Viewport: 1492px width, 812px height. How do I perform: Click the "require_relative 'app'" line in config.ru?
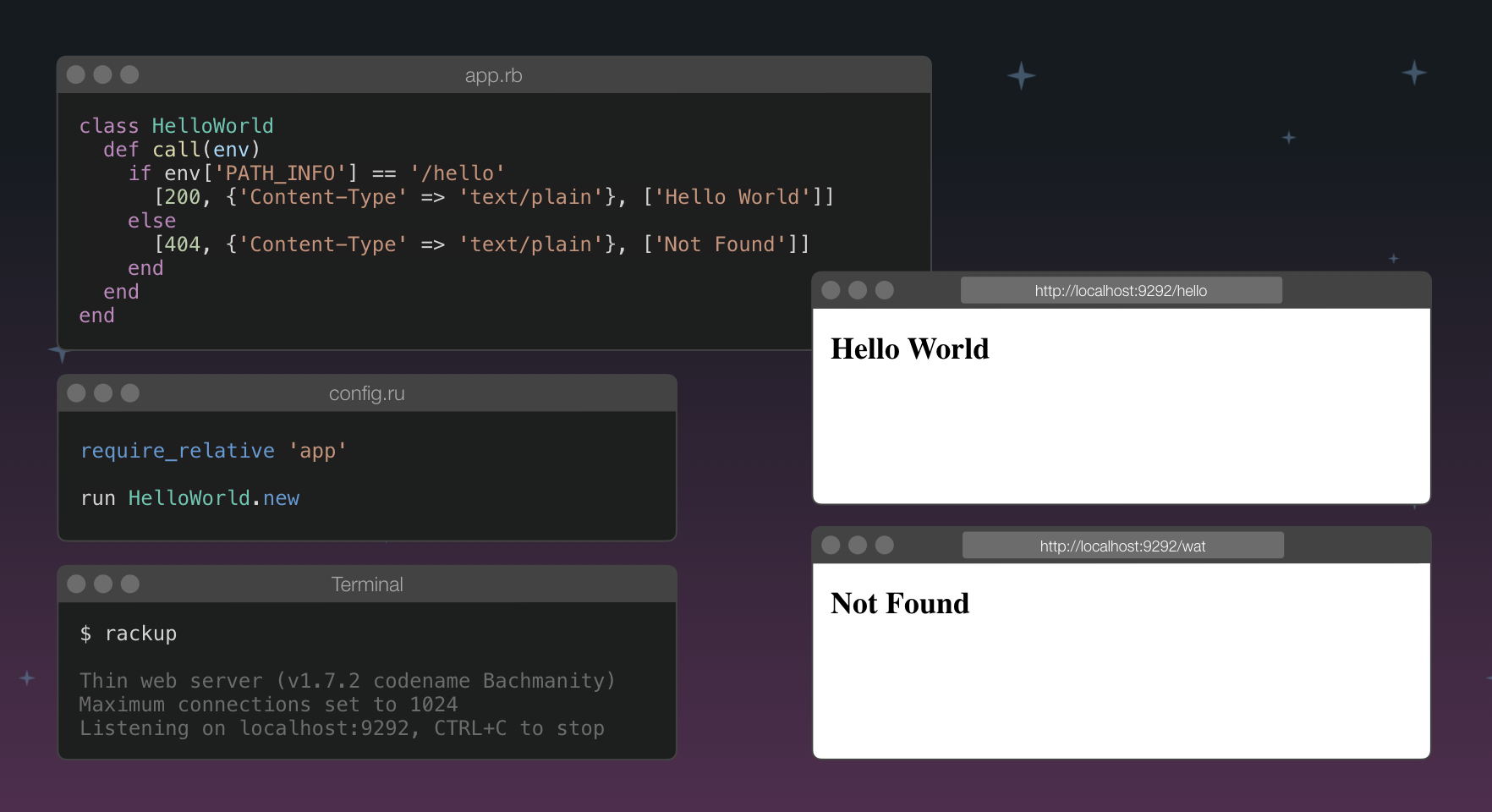pyautogui.click(x=214, y=451)
